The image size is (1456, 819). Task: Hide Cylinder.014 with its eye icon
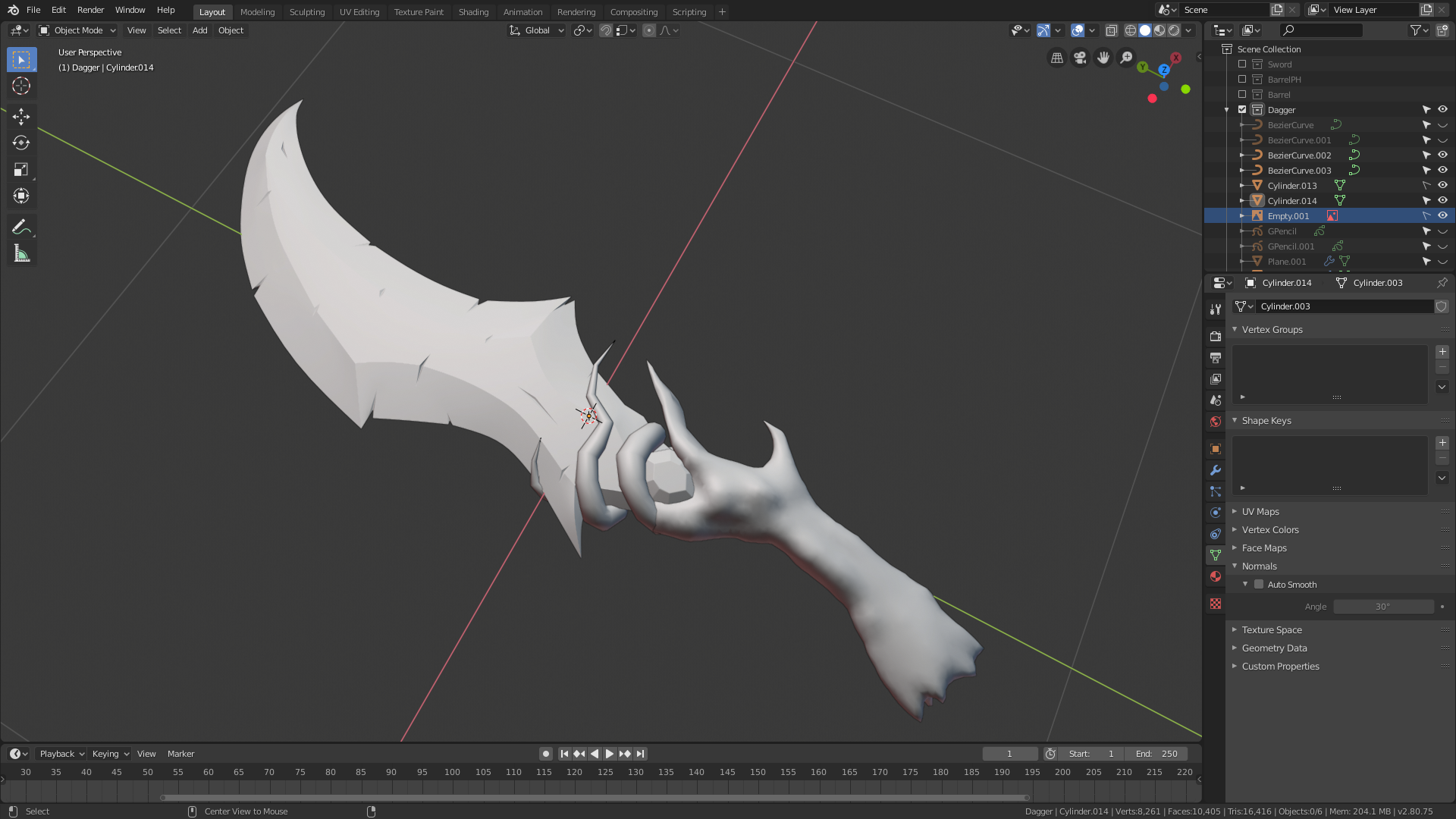pyautogui.click(x=1442, y=200)
